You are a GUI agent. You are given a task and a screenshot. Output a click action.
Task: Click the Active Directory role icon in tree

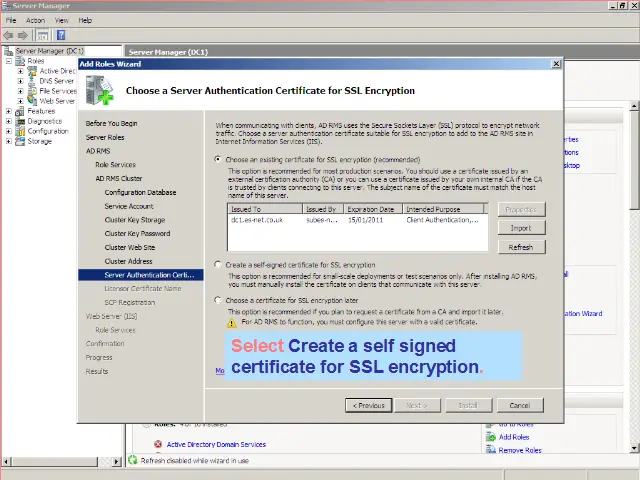click(32, 71)
